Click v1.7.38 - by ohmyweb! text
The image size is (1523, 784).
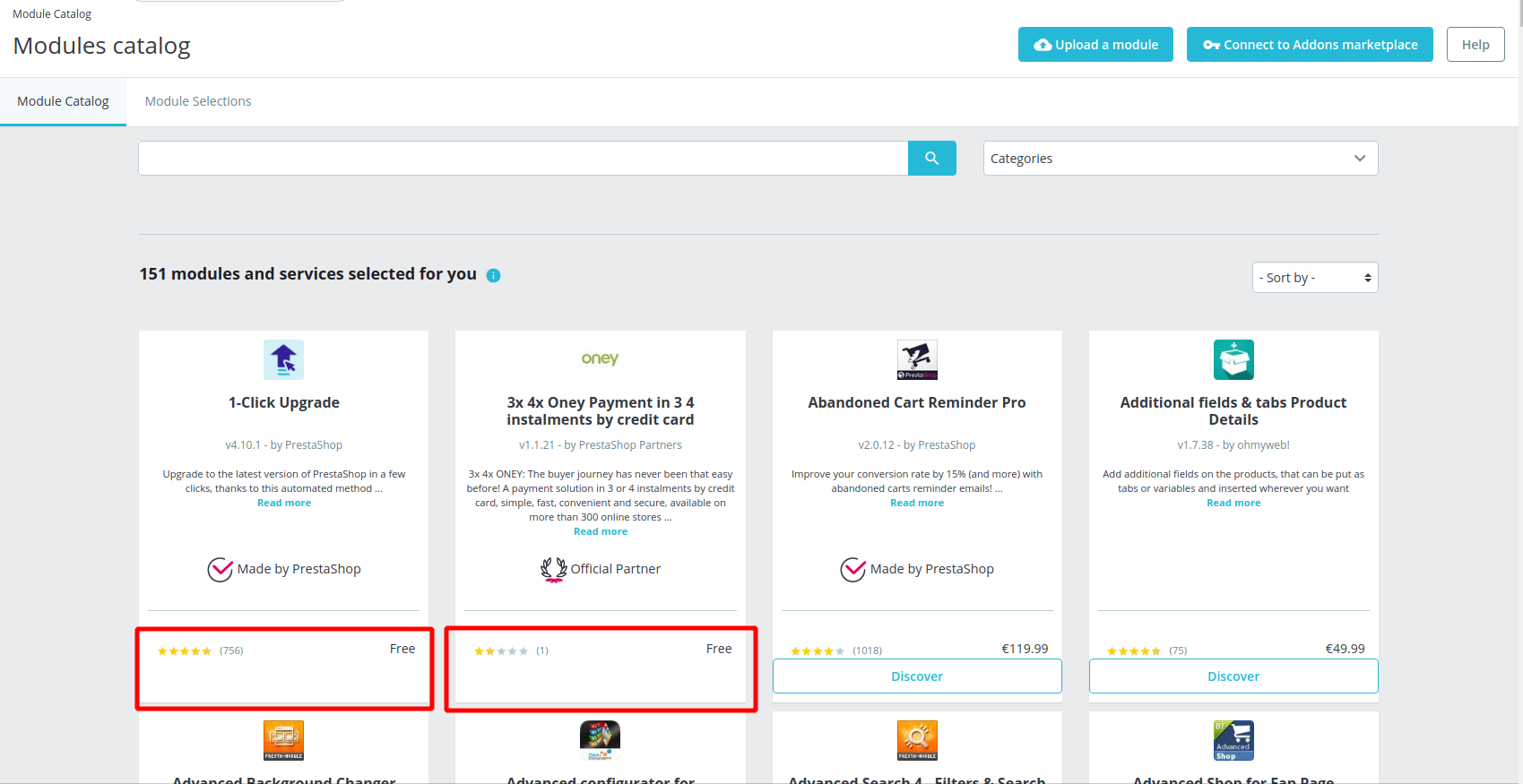1233,445
